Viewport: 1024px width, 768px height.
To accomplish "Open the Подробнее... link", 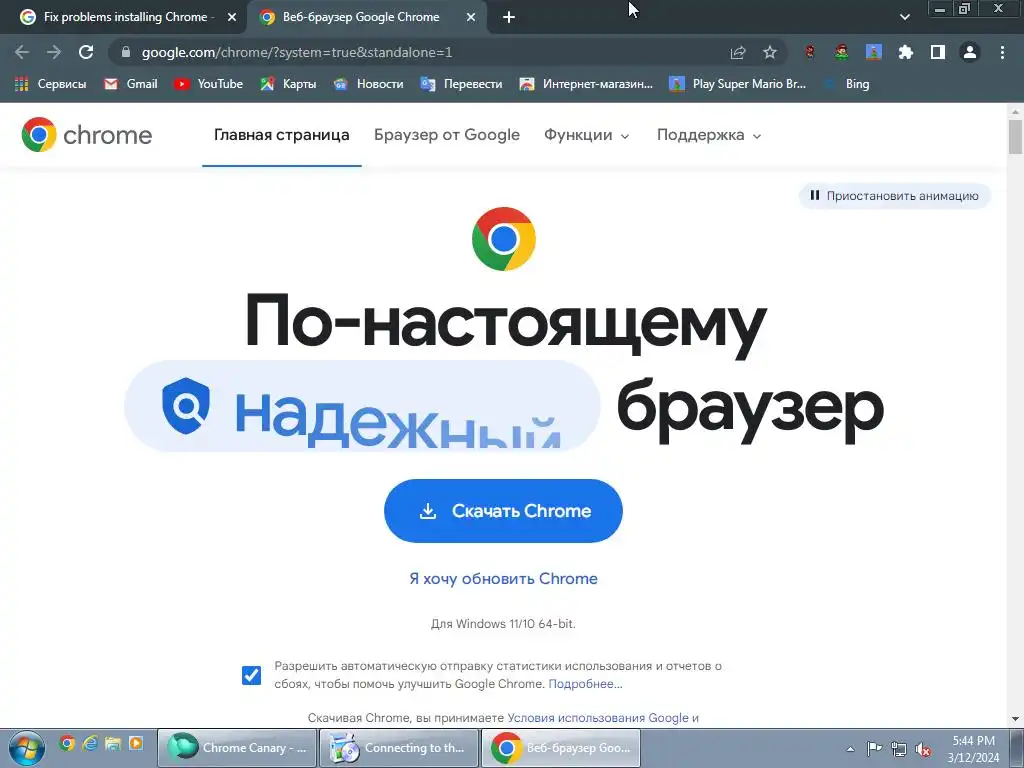I will point(585,684).
